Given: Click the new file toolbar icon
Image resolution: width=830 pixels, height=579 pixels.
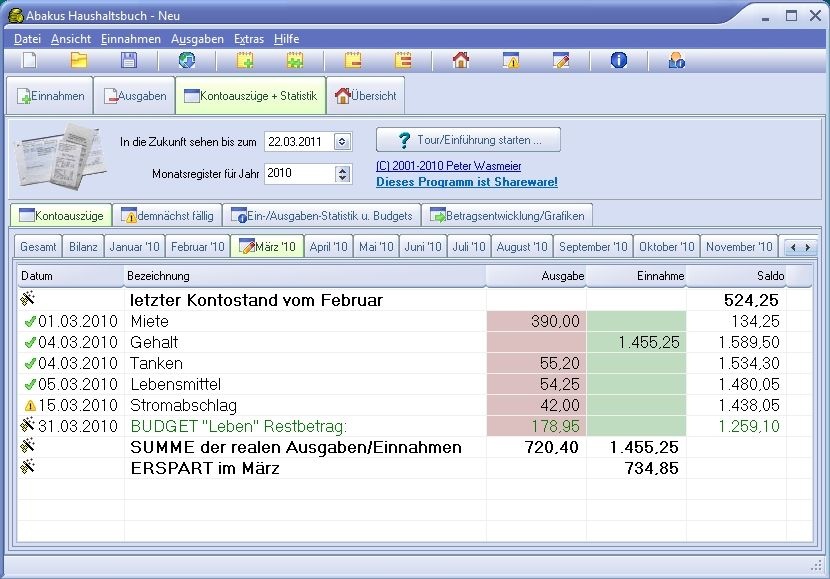Looking at the screenshot, I should [30, 61].
